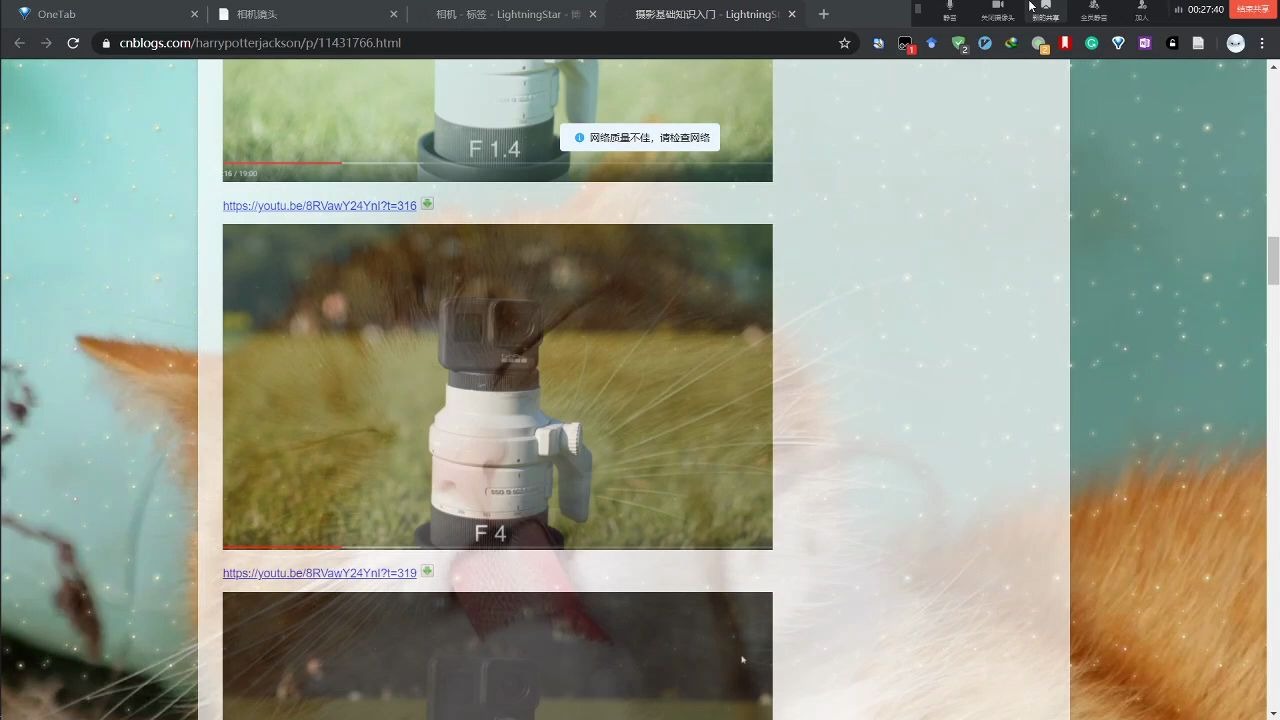The height and width of the screenshot is (720, 1280).
Task: Open the youtu.be link ending t=316
Action: pyautogui.click(x=319, y=206)
